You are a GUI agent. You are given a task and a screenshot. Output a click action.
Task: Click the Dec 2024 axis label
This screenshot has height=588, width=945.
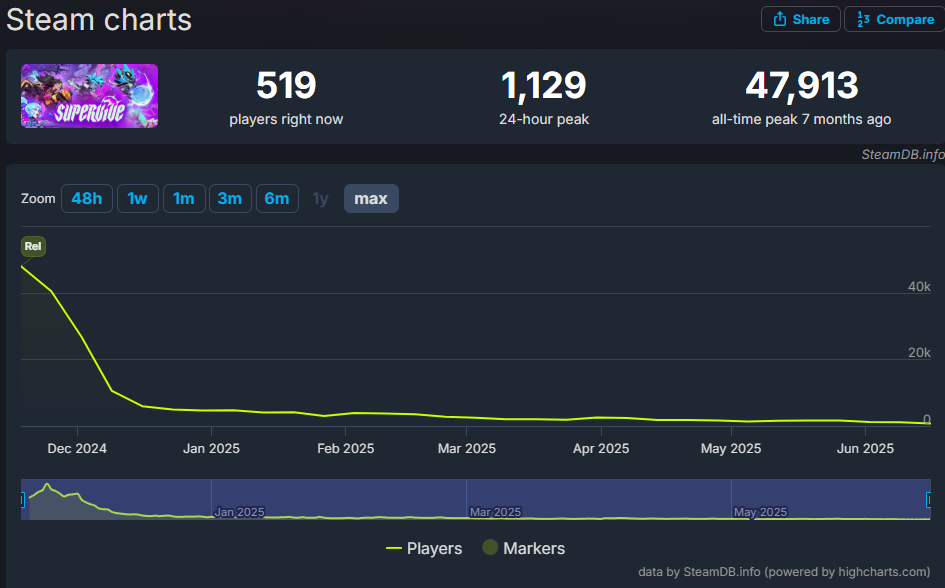coord(77,448)
